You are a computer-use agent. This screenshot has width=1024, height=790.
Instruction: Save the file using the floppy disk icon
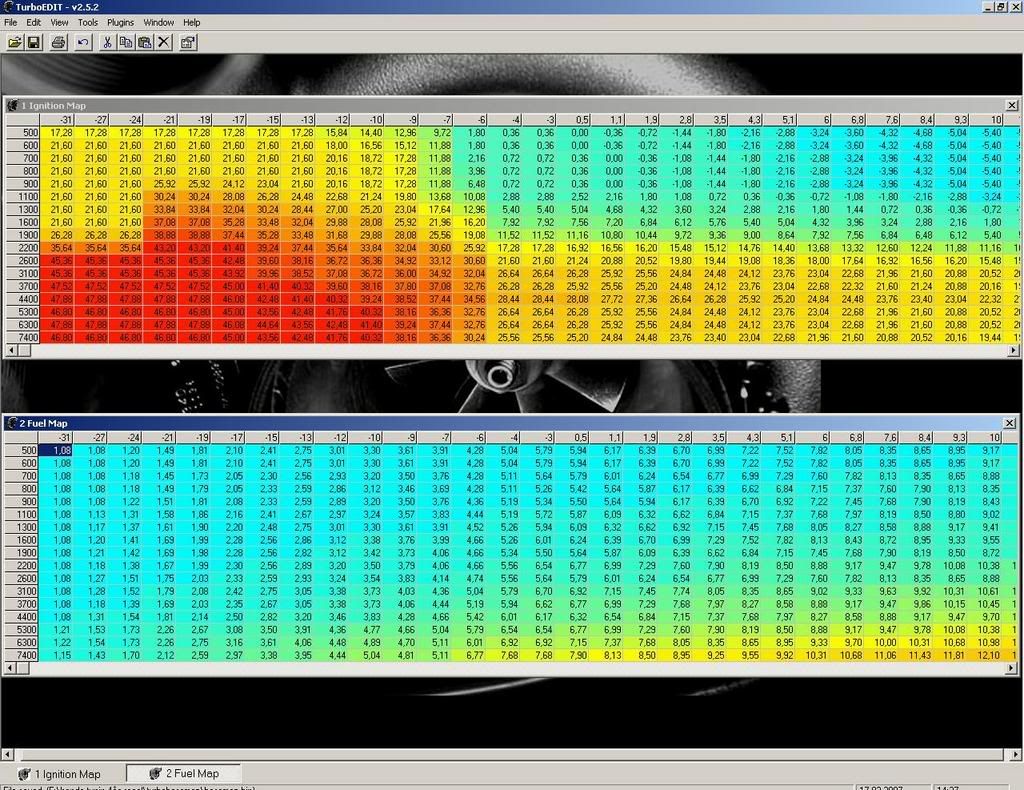coord(34,42)
